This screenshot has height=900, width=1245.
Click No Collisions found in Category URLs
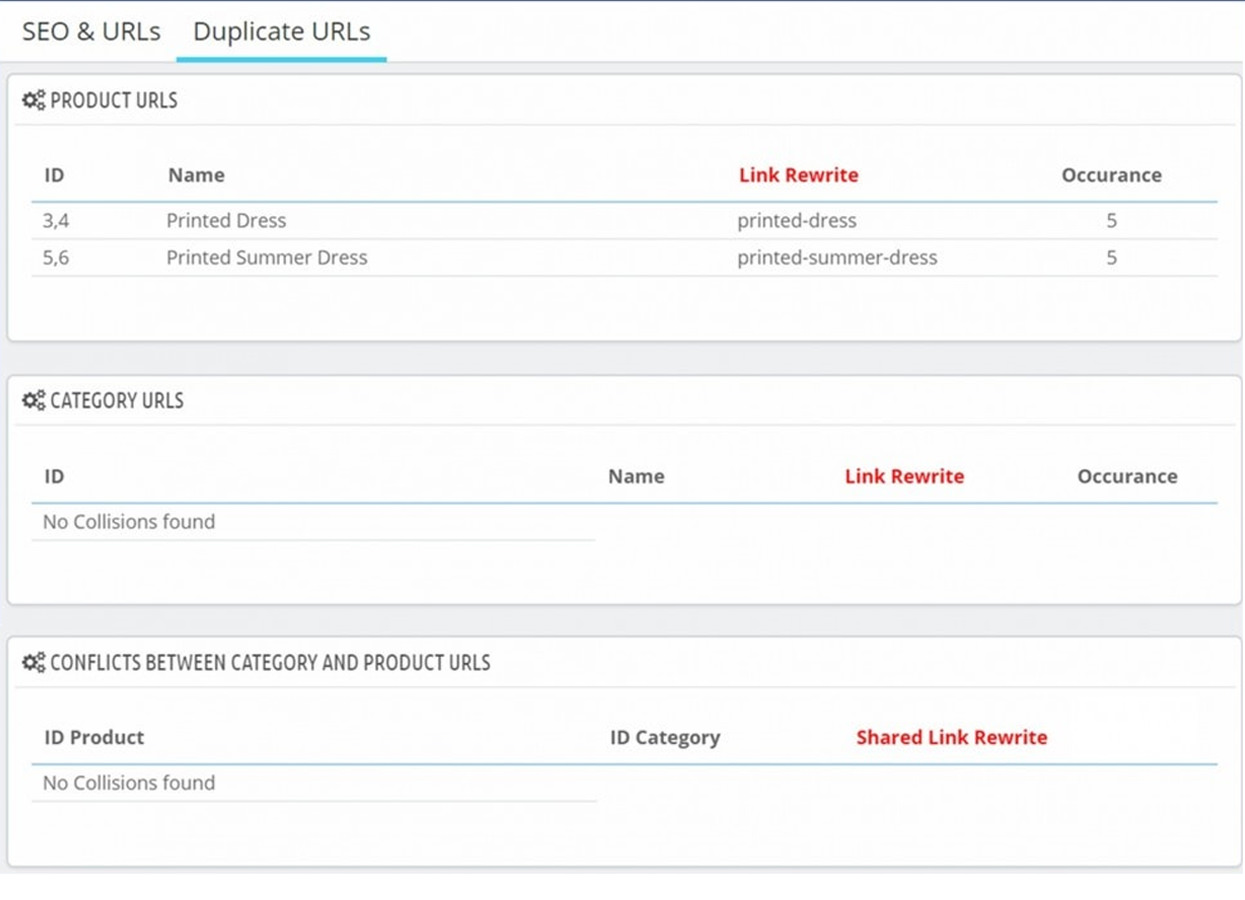pyautogui.click(x=129, y=522)
